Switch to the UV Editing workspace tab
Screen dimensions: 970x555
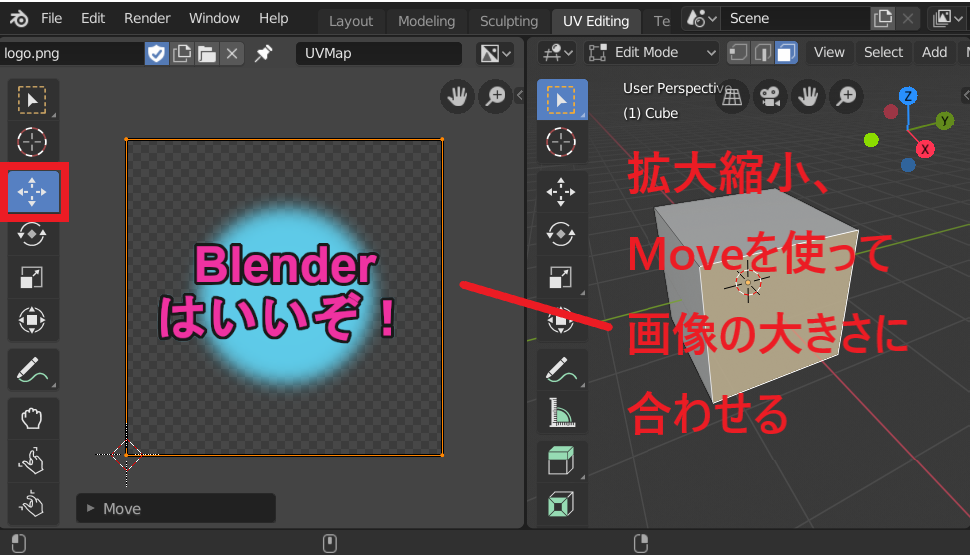596,21
